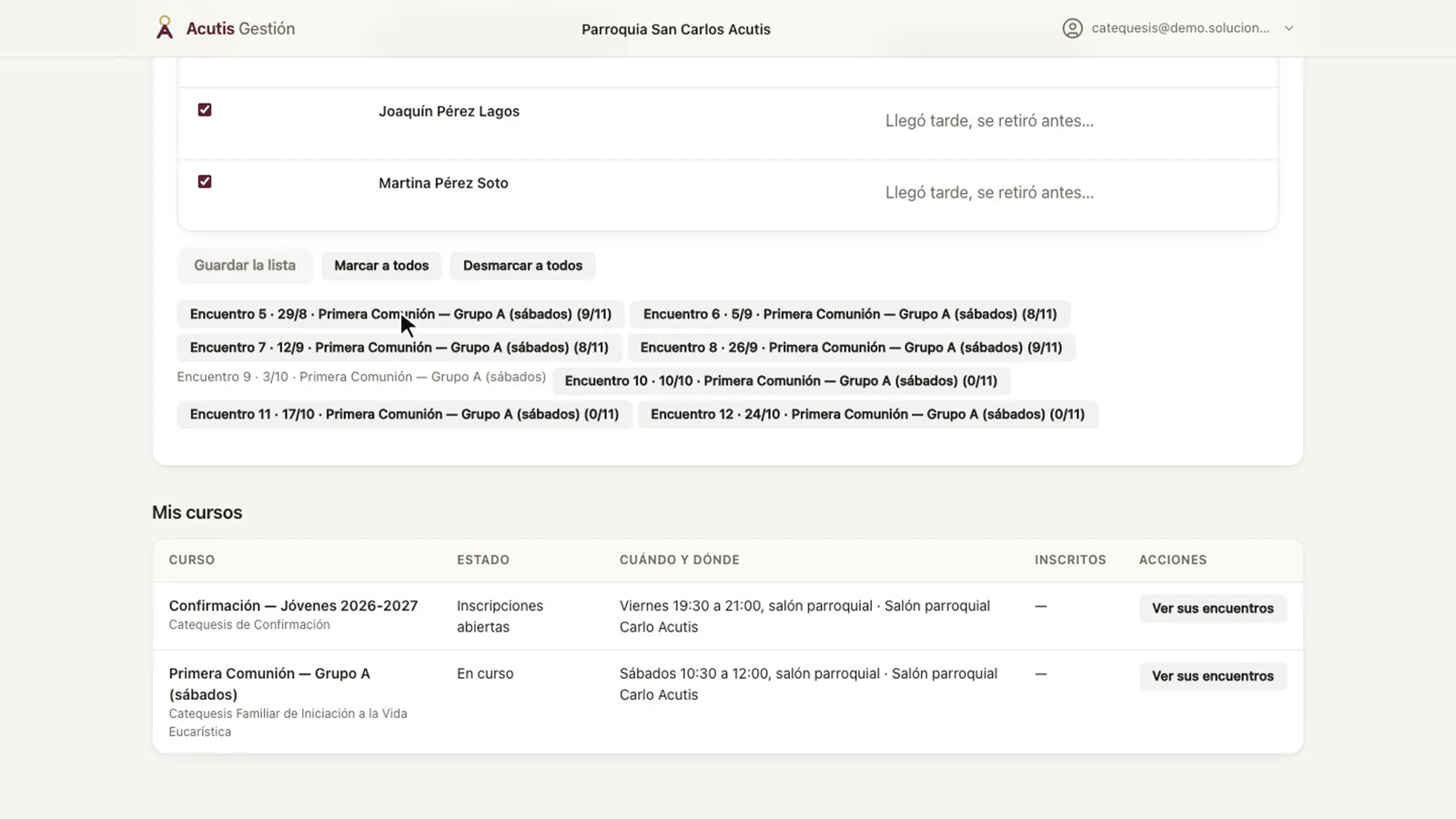Image resolution: width=1456 pixels, height=819 pixels.
Task: Click the Guardar la lista button
Action: point(245,266)
